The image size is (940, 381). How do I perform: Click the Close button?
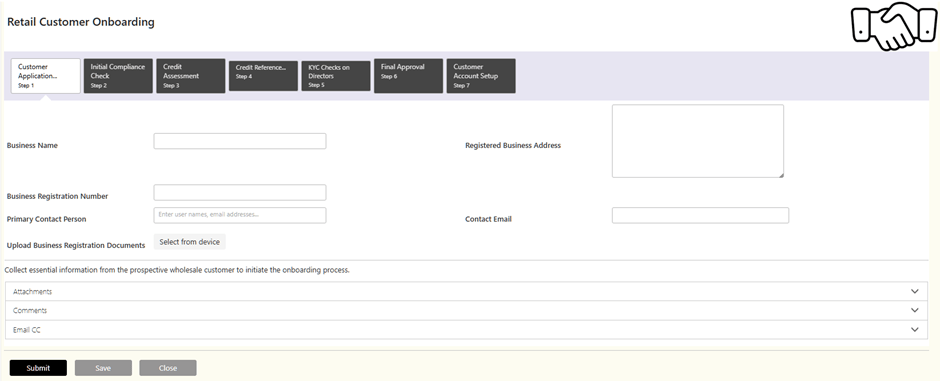click(168, 368)
